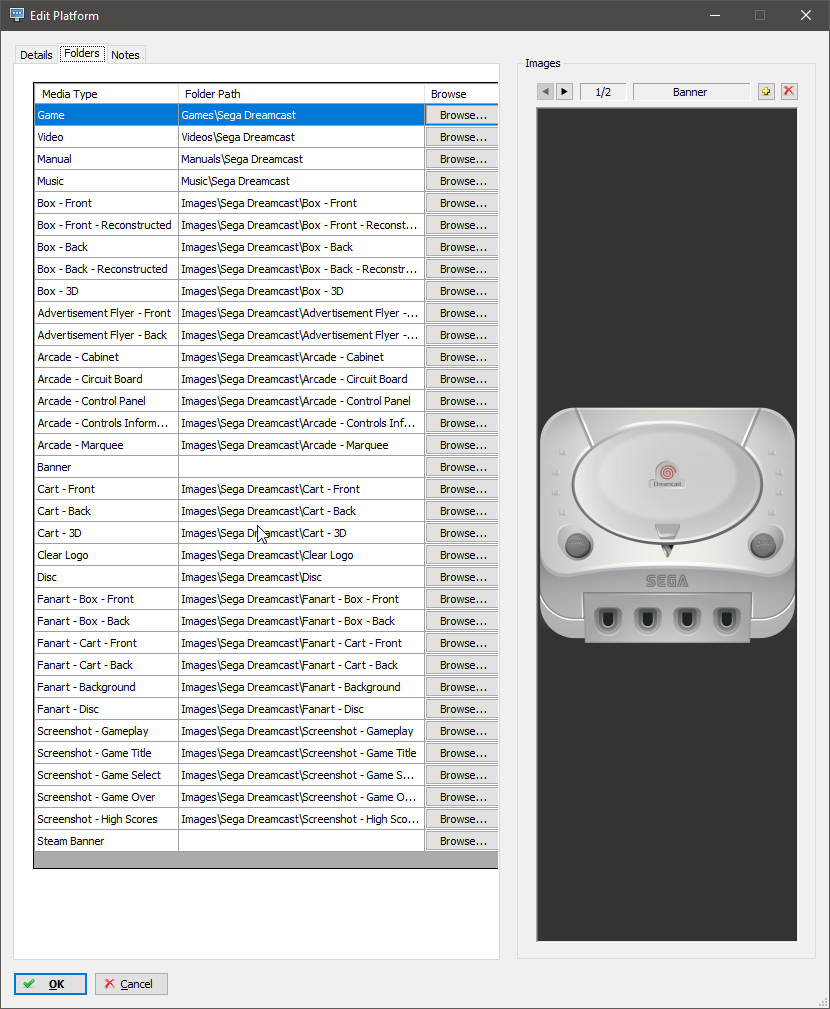Image resolution: width=830 pixels, height=1009 pixels.
Task: Select the 'Screenshot - Game Title' media type
Action: click(106, 753)
